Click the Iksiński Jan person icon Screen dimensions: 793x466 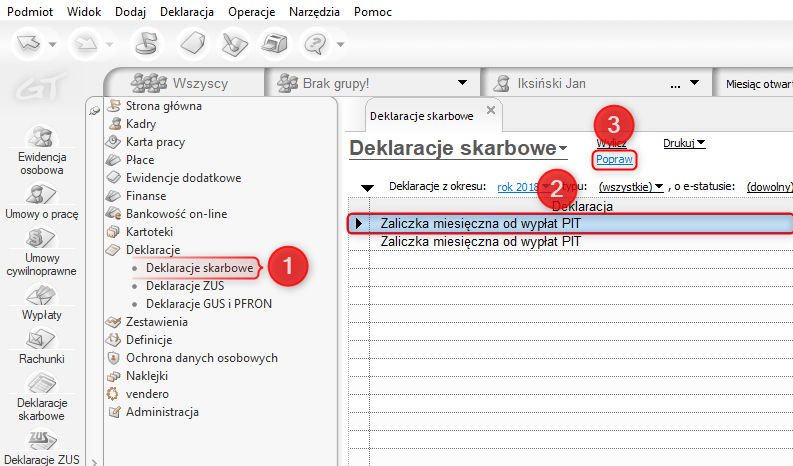502,83
